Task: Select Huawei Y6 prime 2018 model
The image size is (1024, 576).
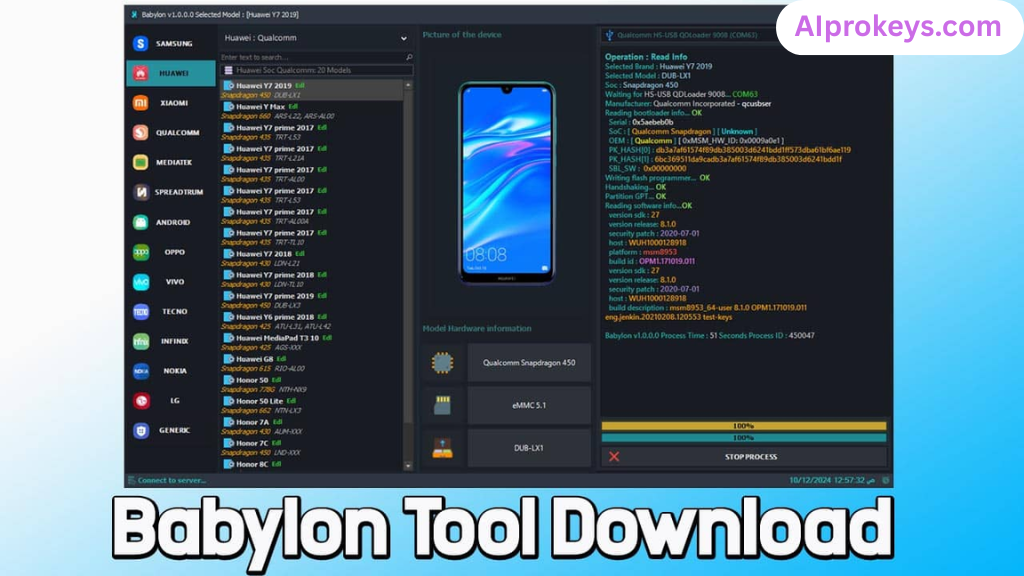Action: coord(312,321)
